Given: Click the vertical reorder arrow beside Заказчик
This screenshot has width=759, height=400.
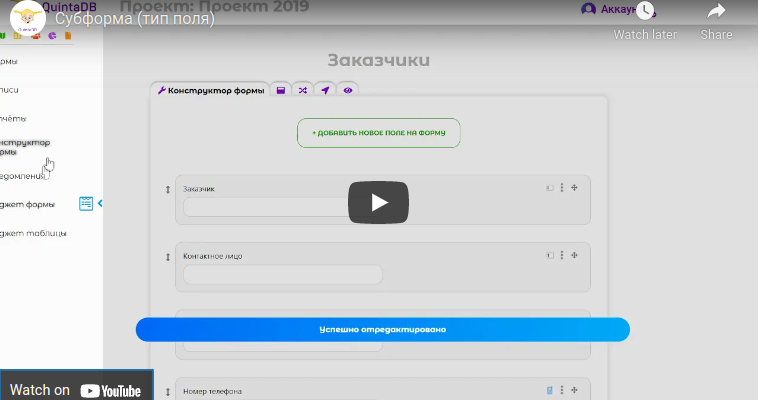Looking at the screenshot, I should pyautogui.click(x=167, y=190).
